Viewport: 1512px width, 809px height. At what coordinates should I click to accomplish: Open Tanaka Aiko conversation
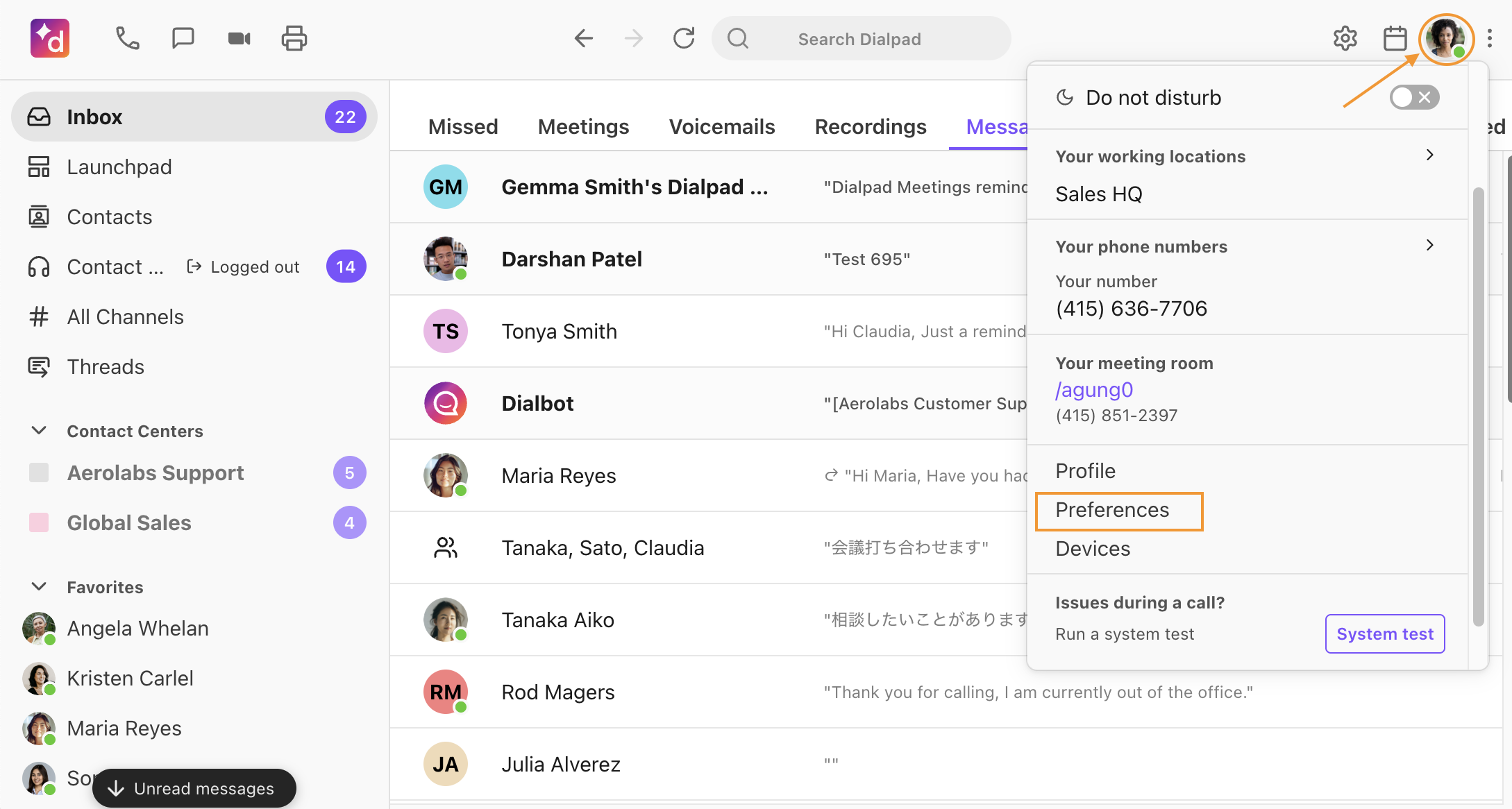(x=709, y=620)
